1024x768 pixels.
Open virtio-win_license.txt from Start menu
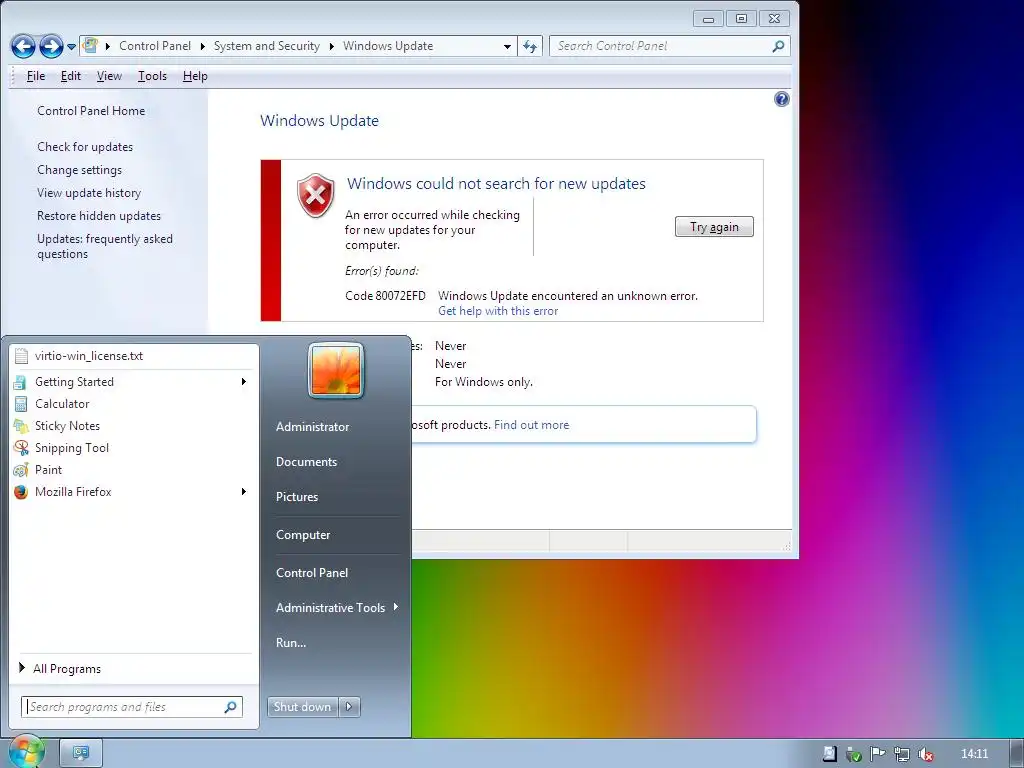pos(135,356)
